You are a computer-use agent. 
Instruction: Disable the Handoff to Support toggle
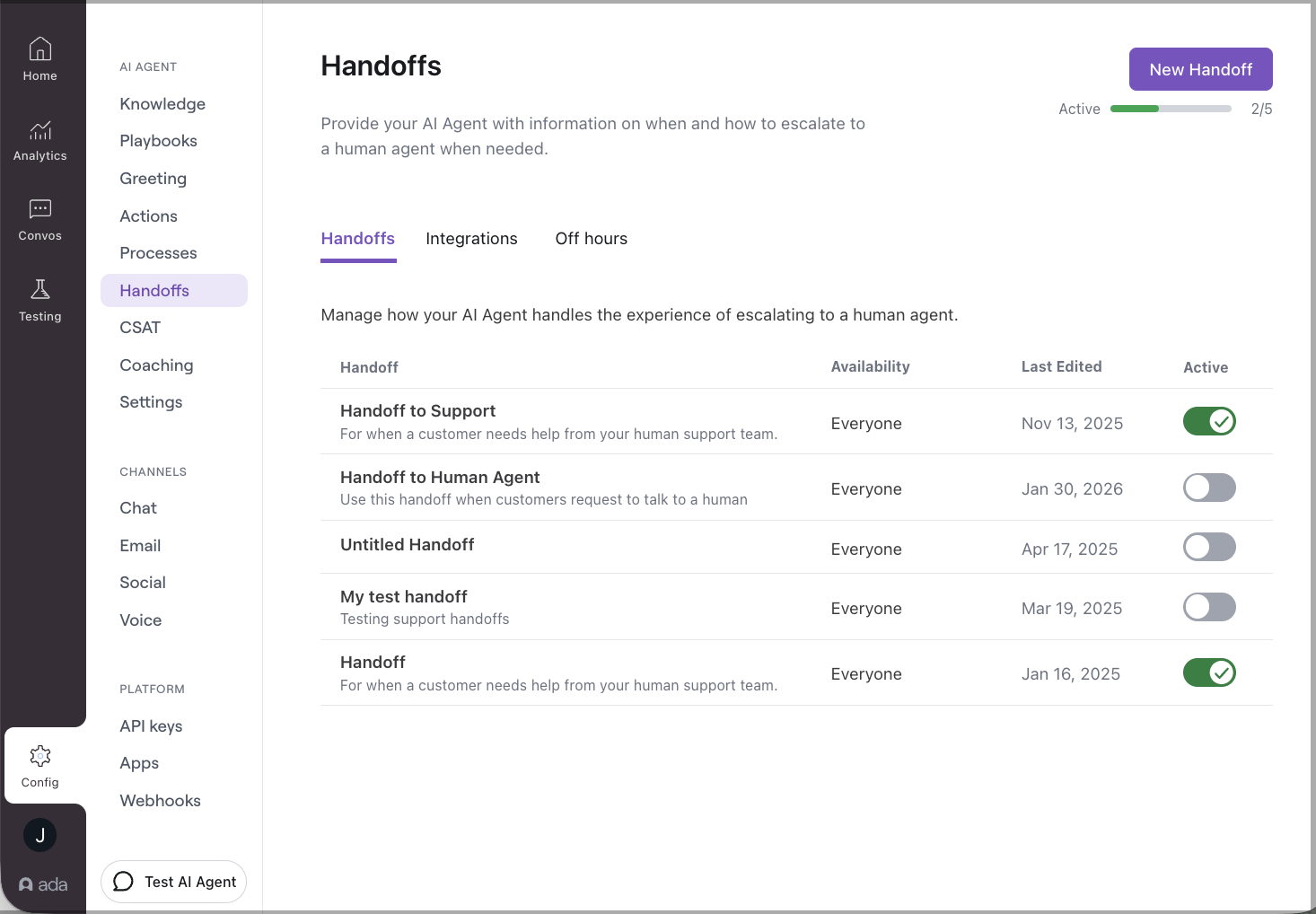click(1209, 421)
